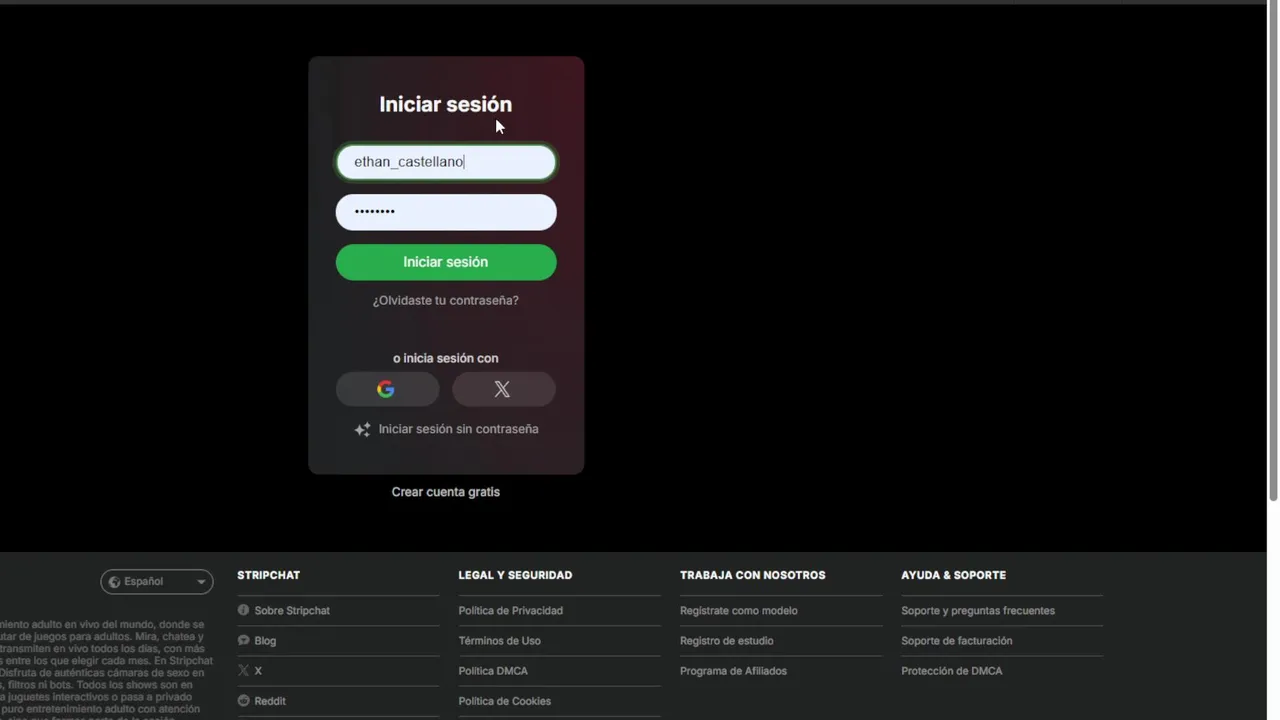1280x720 pixels.
Task: Open the Reddit footer link
Action: [270, 701]
